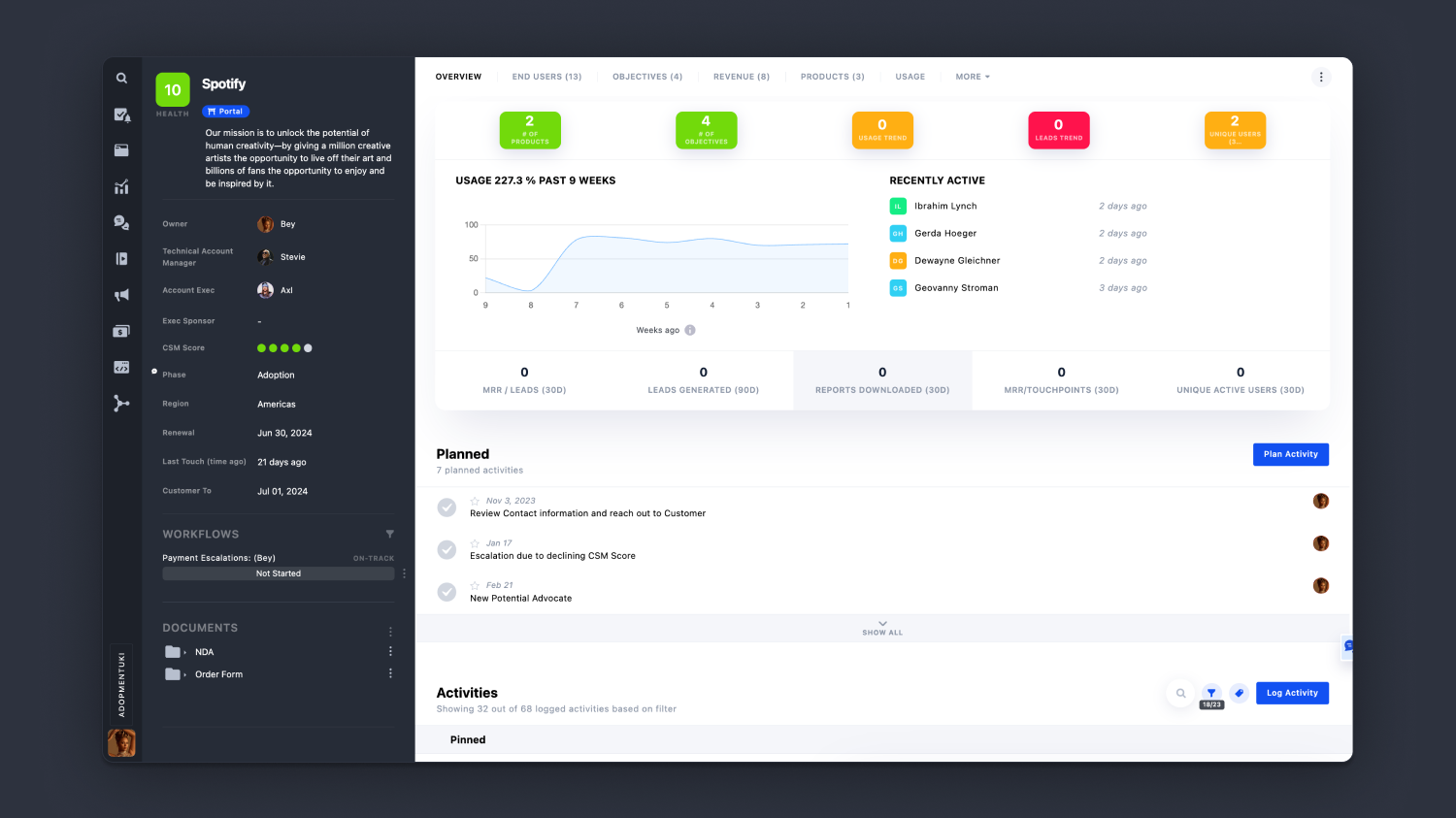This screenshot has height=818, width=1456.
Task: Open the filter icon showing 18/23
Action: click(1210, 693)
